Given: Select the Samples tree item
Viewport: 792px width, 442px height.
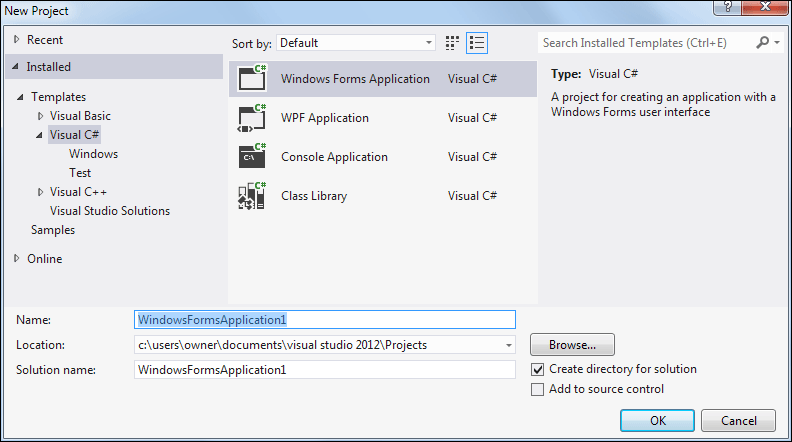Looking at the screenshot, I should coord(53,230).
